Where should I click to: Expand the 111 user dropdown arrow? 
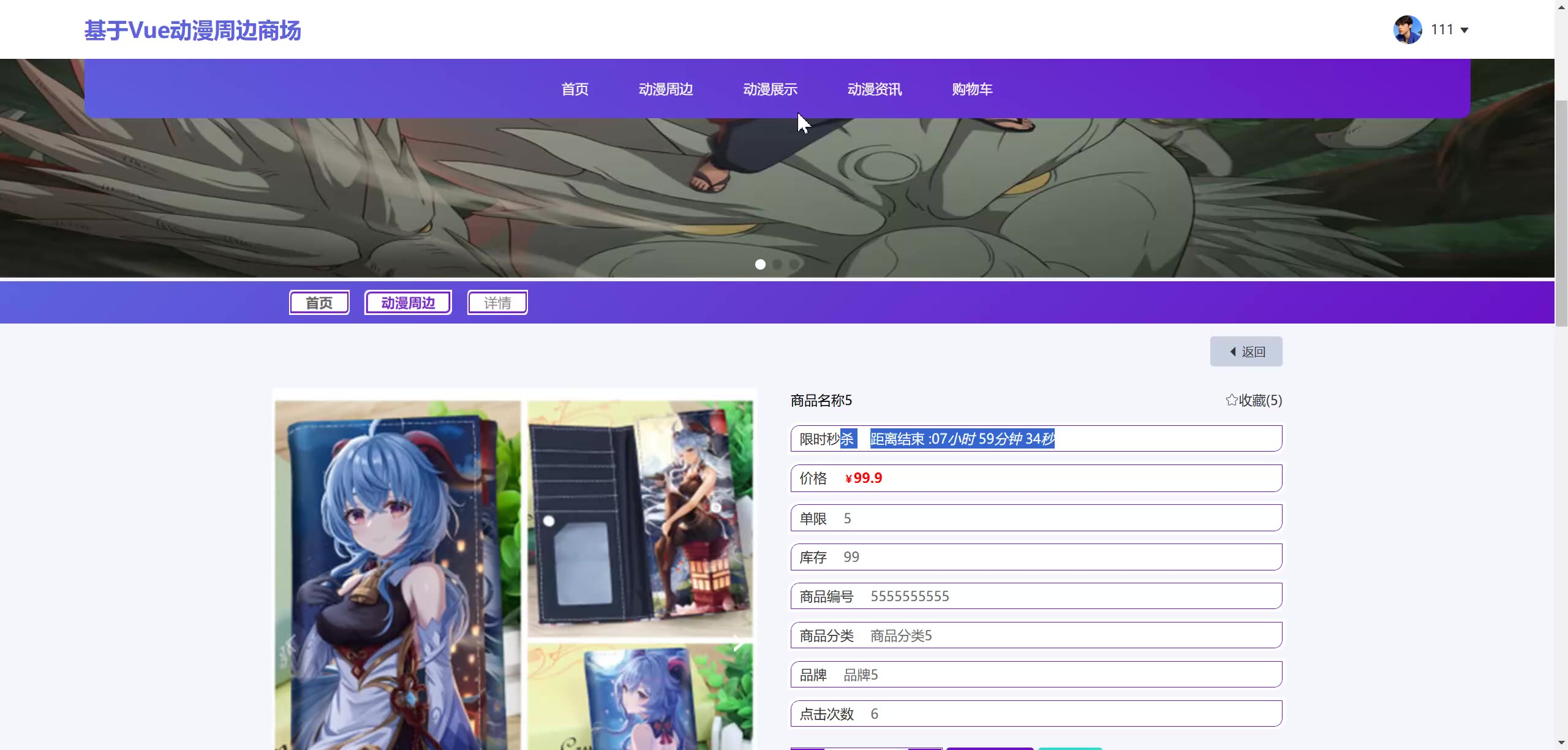(1464, 30)
